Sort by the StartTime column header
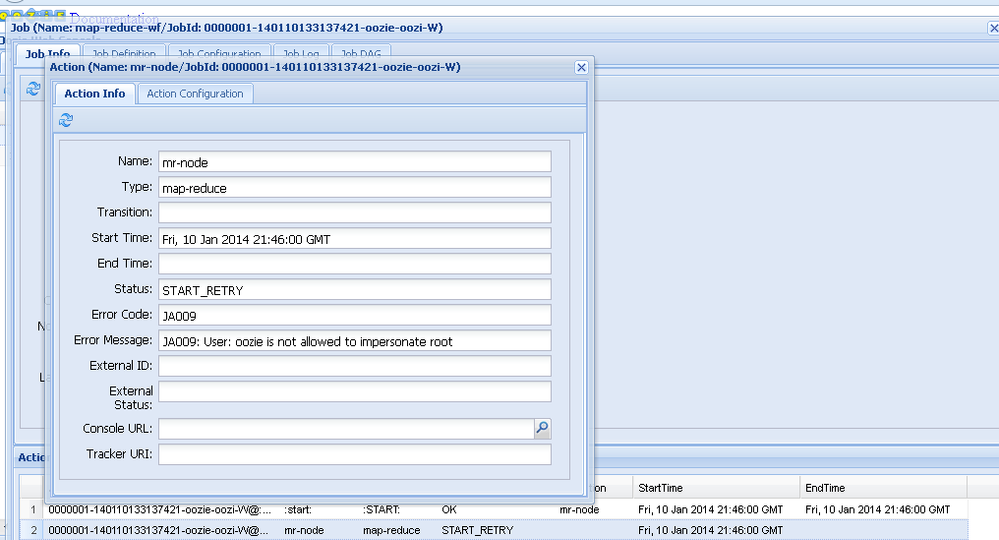Image resolution: width=999 pixels, height=540 pixels. coord(716,488)
